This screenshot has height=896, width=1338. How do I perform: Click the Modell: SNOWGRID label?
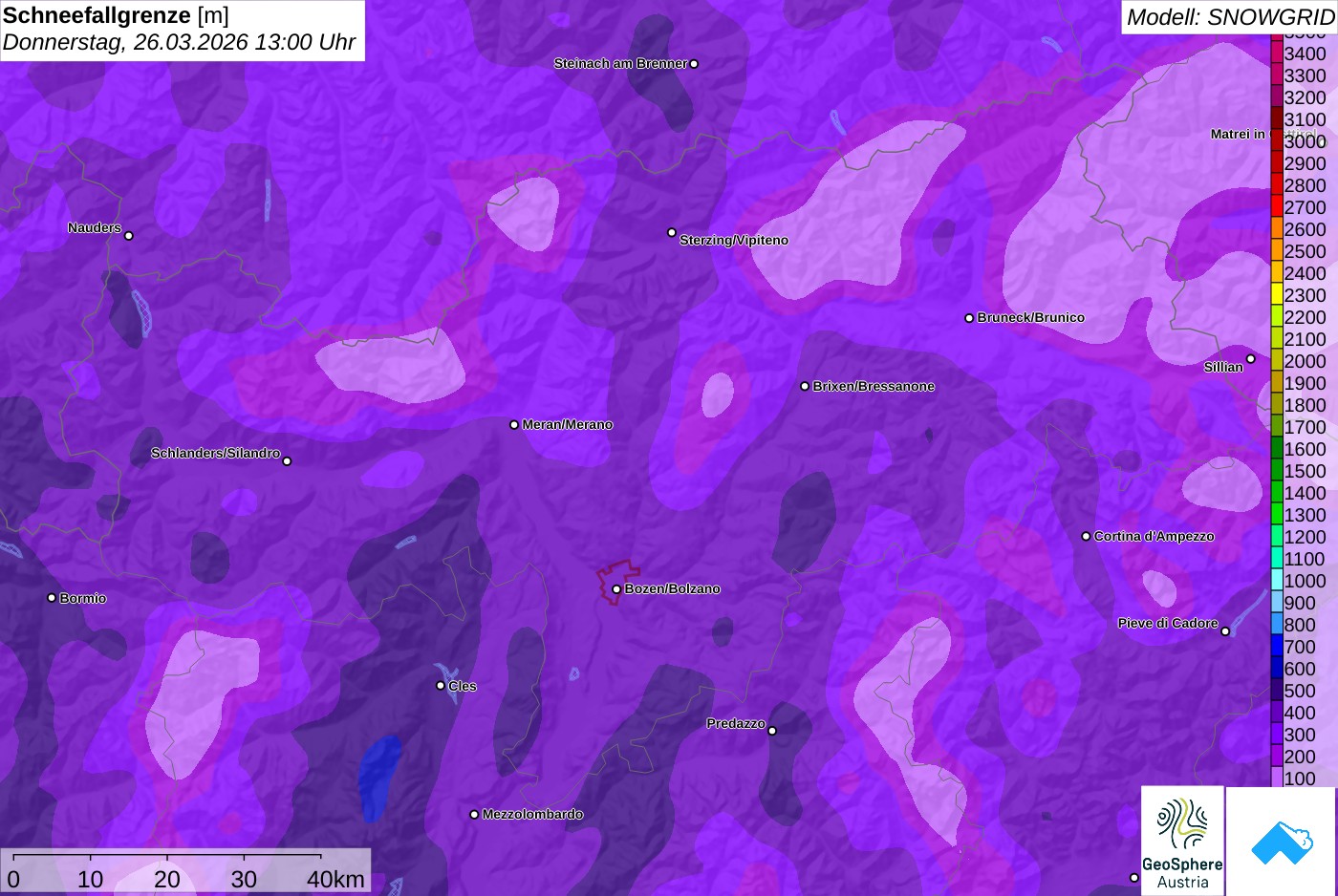tap(1230, 16)
